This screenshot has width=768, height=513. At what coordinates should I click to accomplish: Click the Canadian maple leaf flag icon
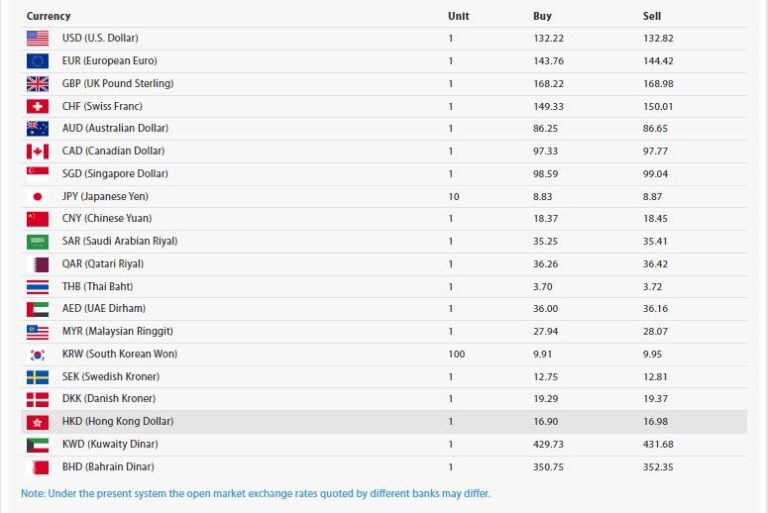37,151
